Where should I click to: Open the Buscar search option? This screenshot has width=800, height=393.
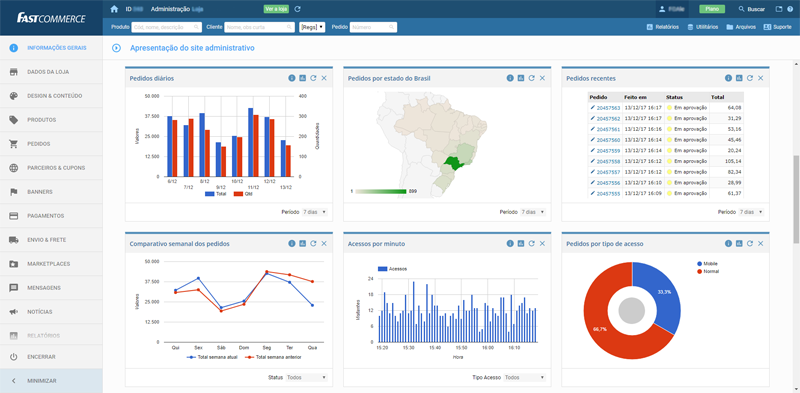coord(752,9)
